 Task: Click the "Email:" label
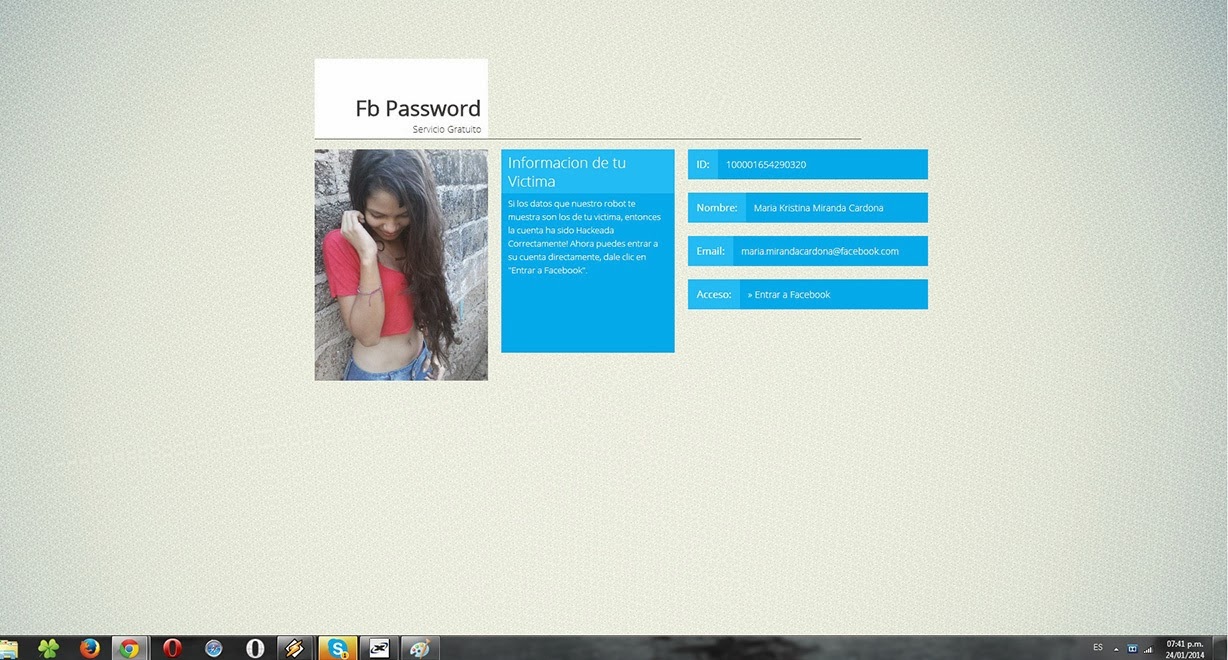[x=711, y=251]
